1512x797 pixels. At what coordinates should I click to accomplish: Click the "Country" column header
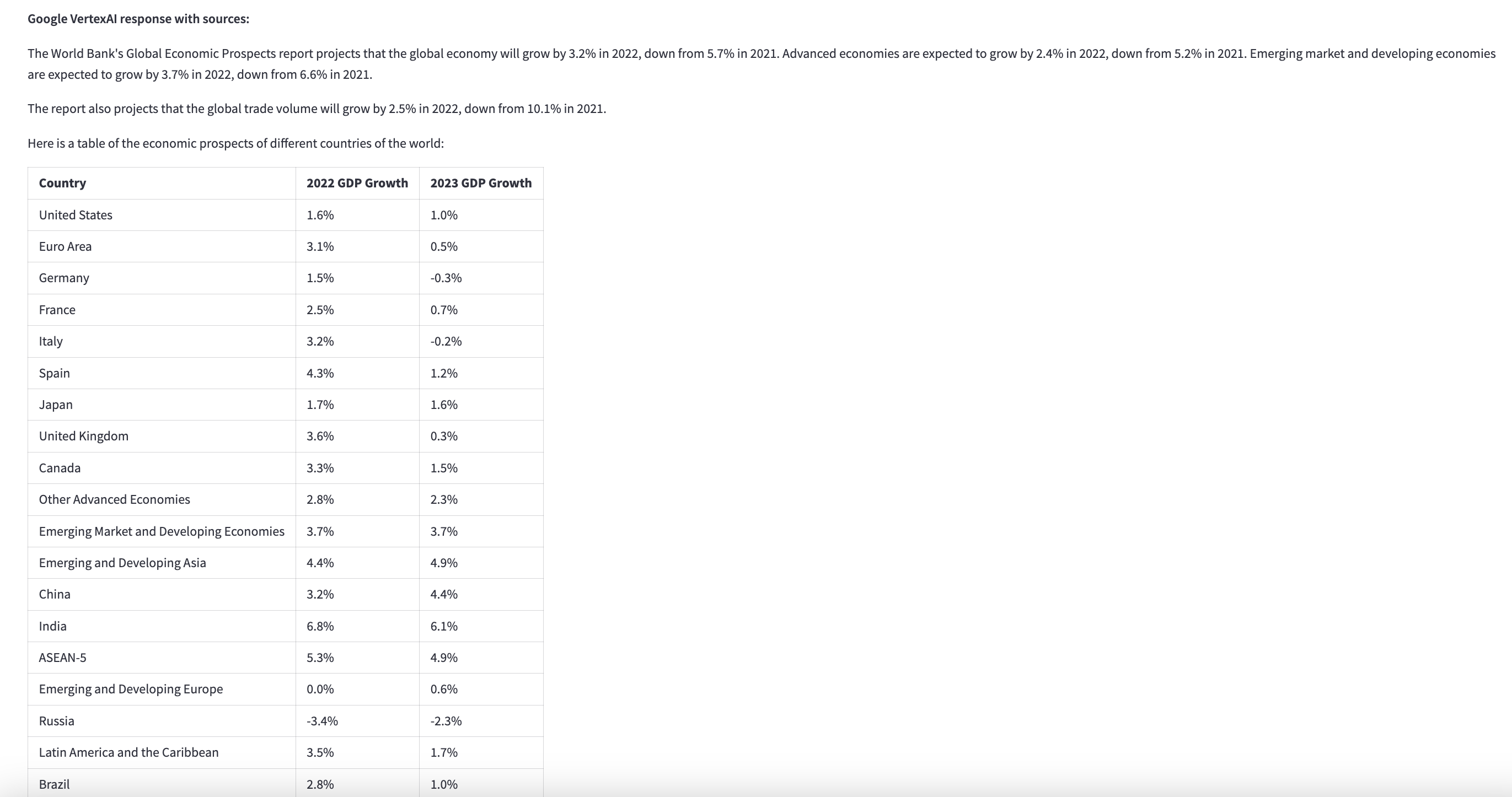point(62,183)
